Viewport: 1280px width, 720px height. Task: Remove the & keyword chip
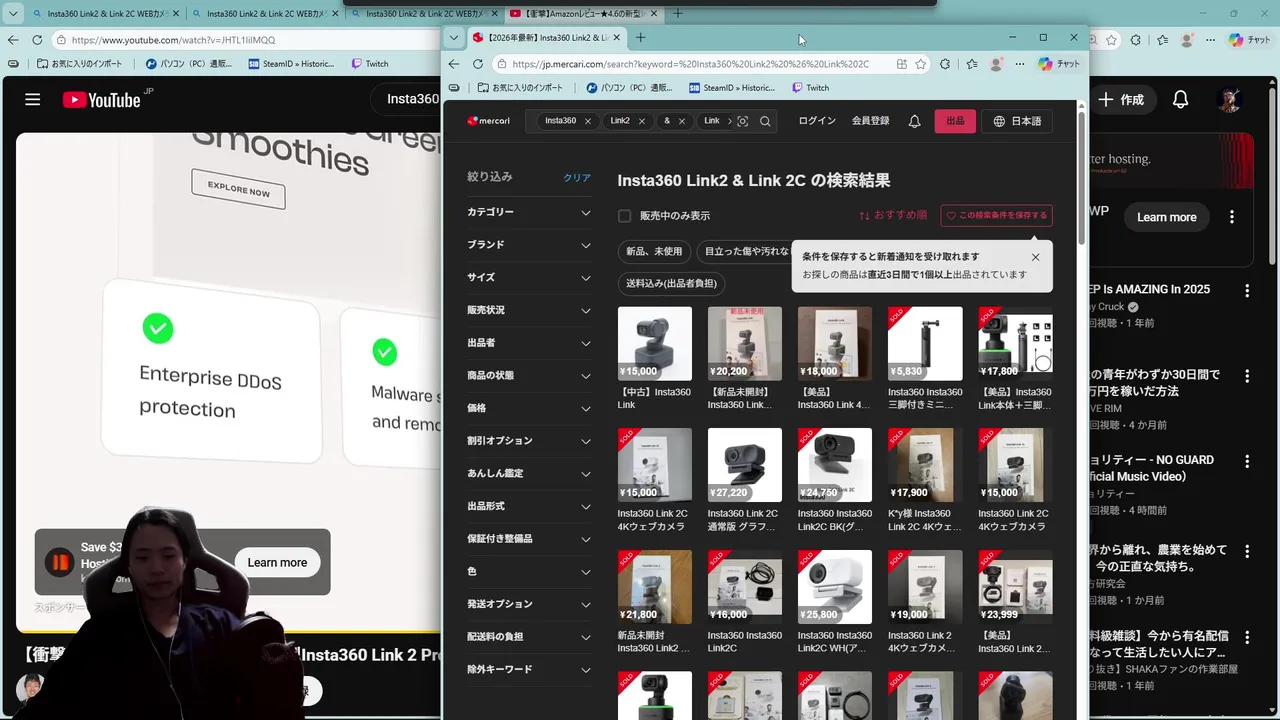pyautogui.click(x=682, y=121)
